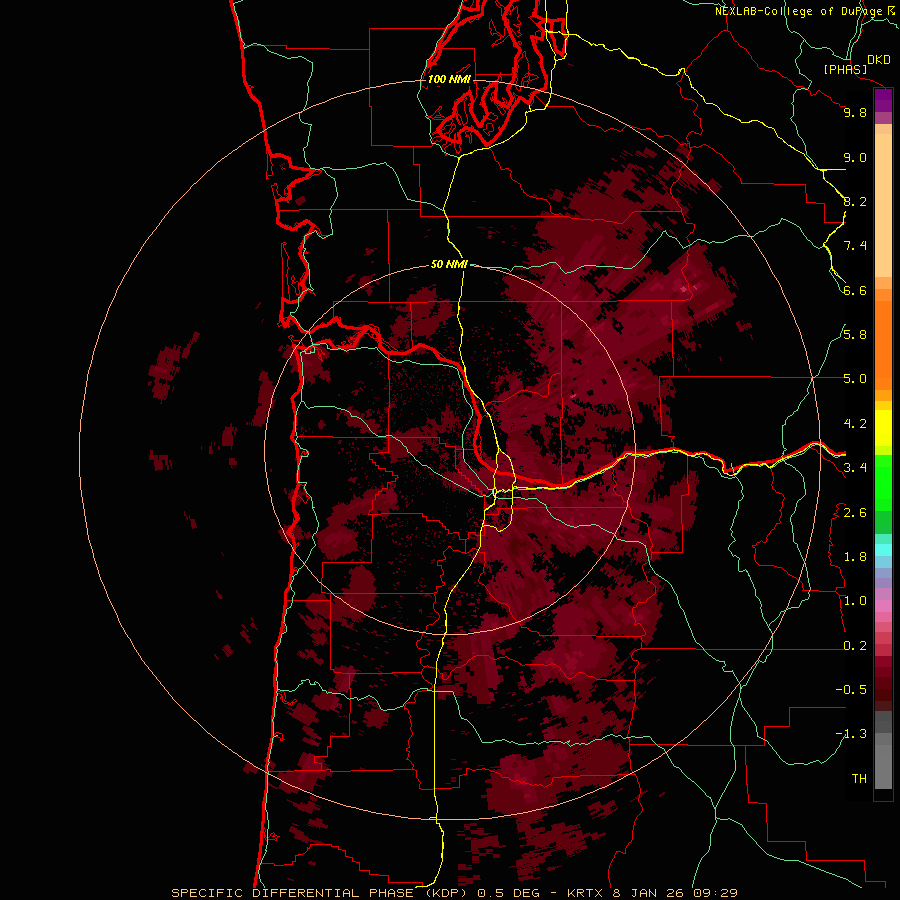
Task: Click the "100 NMI" range ring label
Action: pyautogui.click(x=449, y=79)
